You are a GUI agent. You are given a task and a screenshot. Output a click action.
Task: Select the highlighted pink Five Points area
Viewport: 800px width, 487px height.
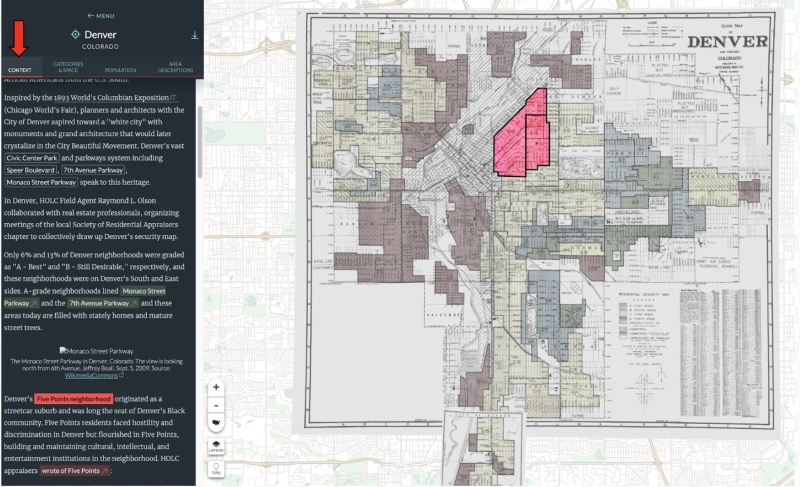(x=521, y=136)
